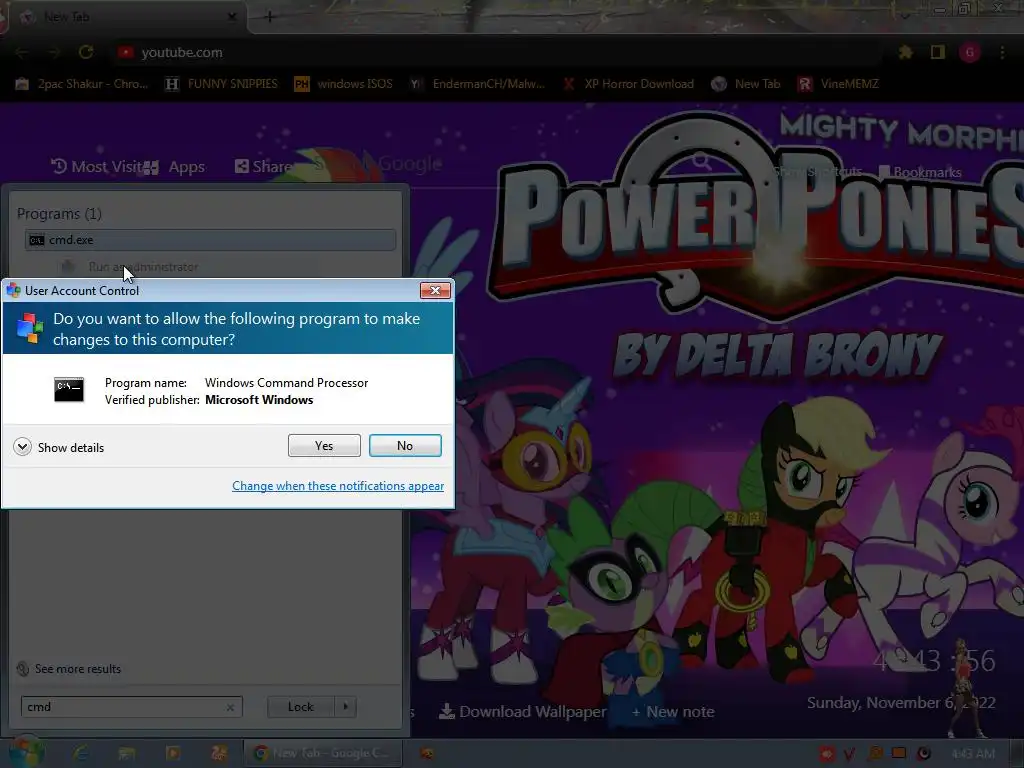This screenshot has width=1024, height=768.
Task: Confirm the UAC prompt with Yes
Action: pyautogui.click(x=324, y=445)
